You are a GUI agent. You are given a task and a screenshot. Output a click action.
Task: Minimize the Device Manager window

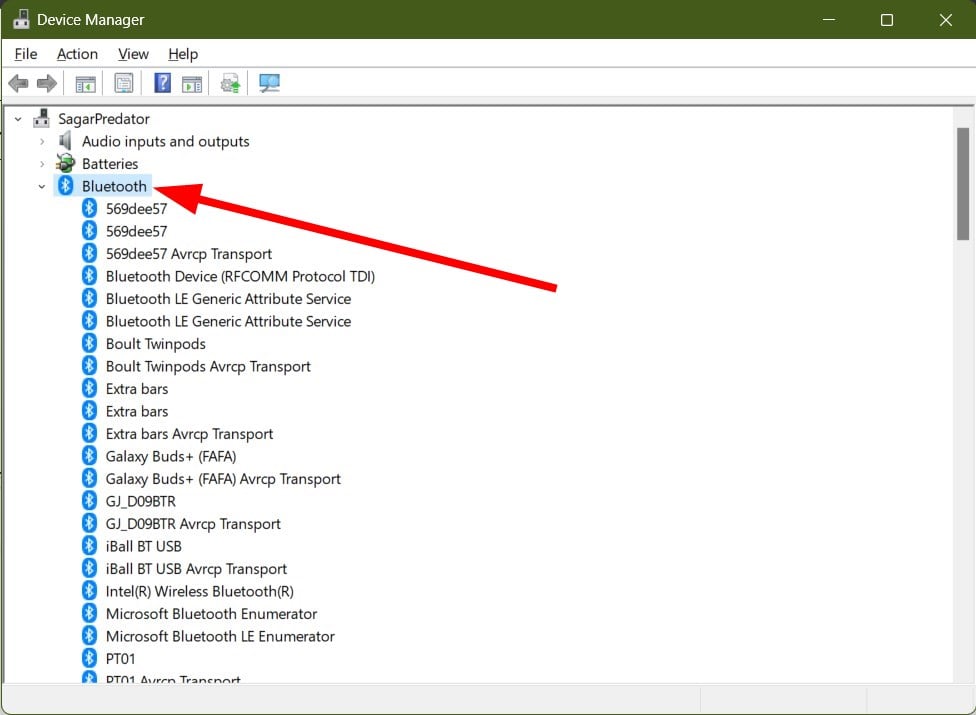click(x=828, y=19)
